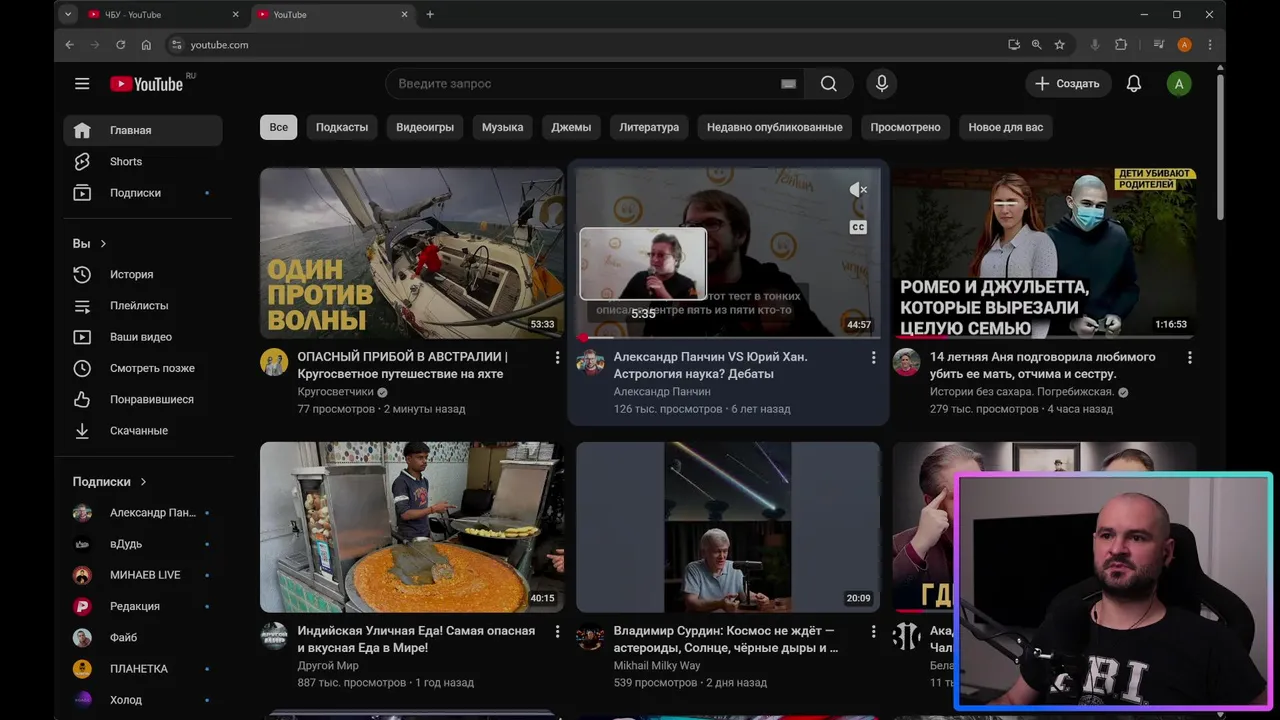The image size is (1280, 720).
Task: Click the YouTube logo
Action: pyautogui.click(x=146, y=84)
